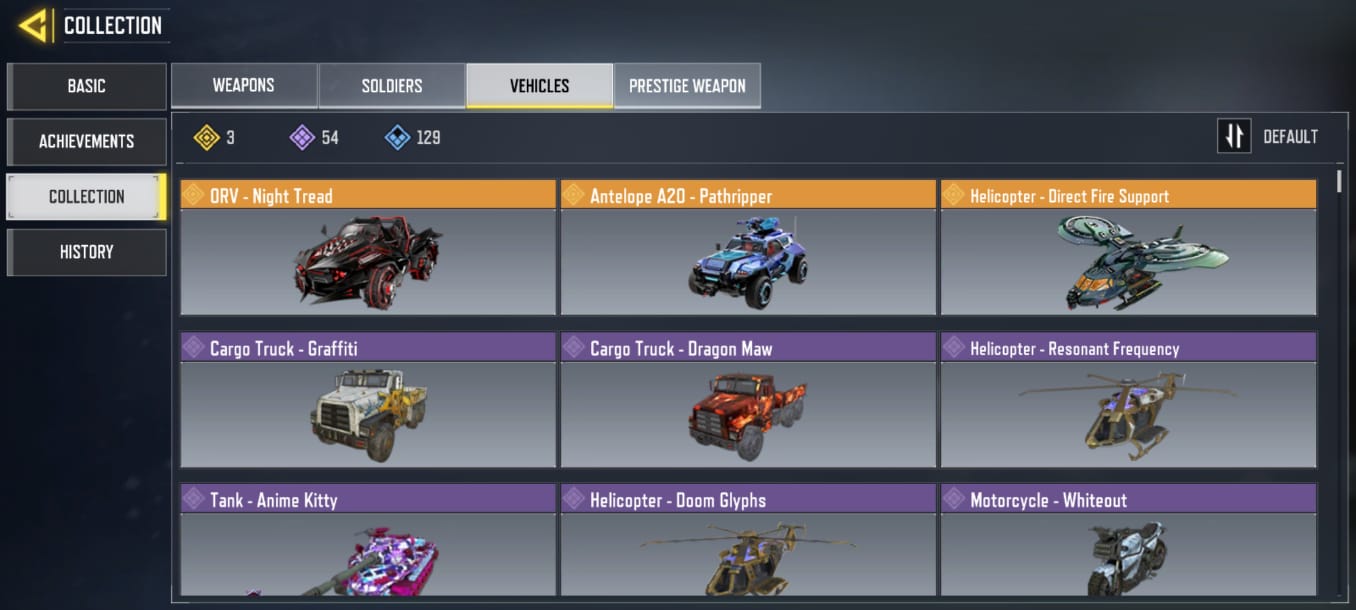The height and width of the screenshot is (610, 1356).
Task: Select the Helicopter - Direct Fire Support thumbnail
Action: coord(1129,262)
